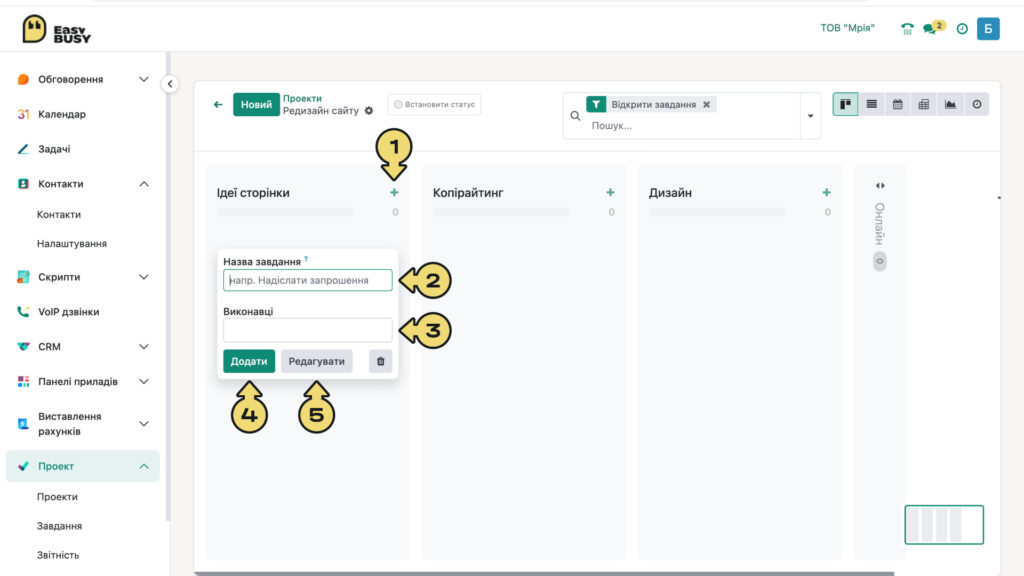Add a task in Дизайн column
This screenshot has height=576, width=1024.
pos(826,193)
